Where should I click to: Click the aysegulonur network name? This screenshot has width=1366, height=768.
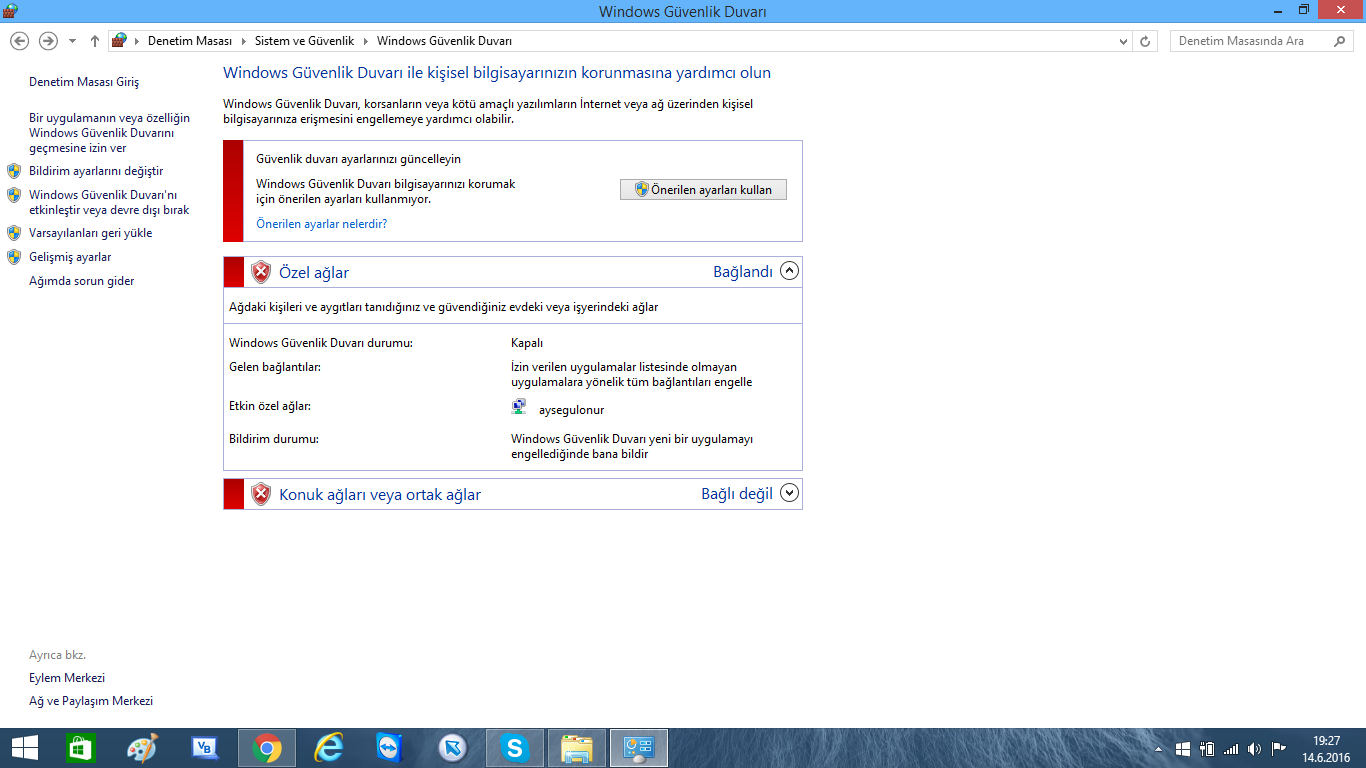(x=571, y=410)
